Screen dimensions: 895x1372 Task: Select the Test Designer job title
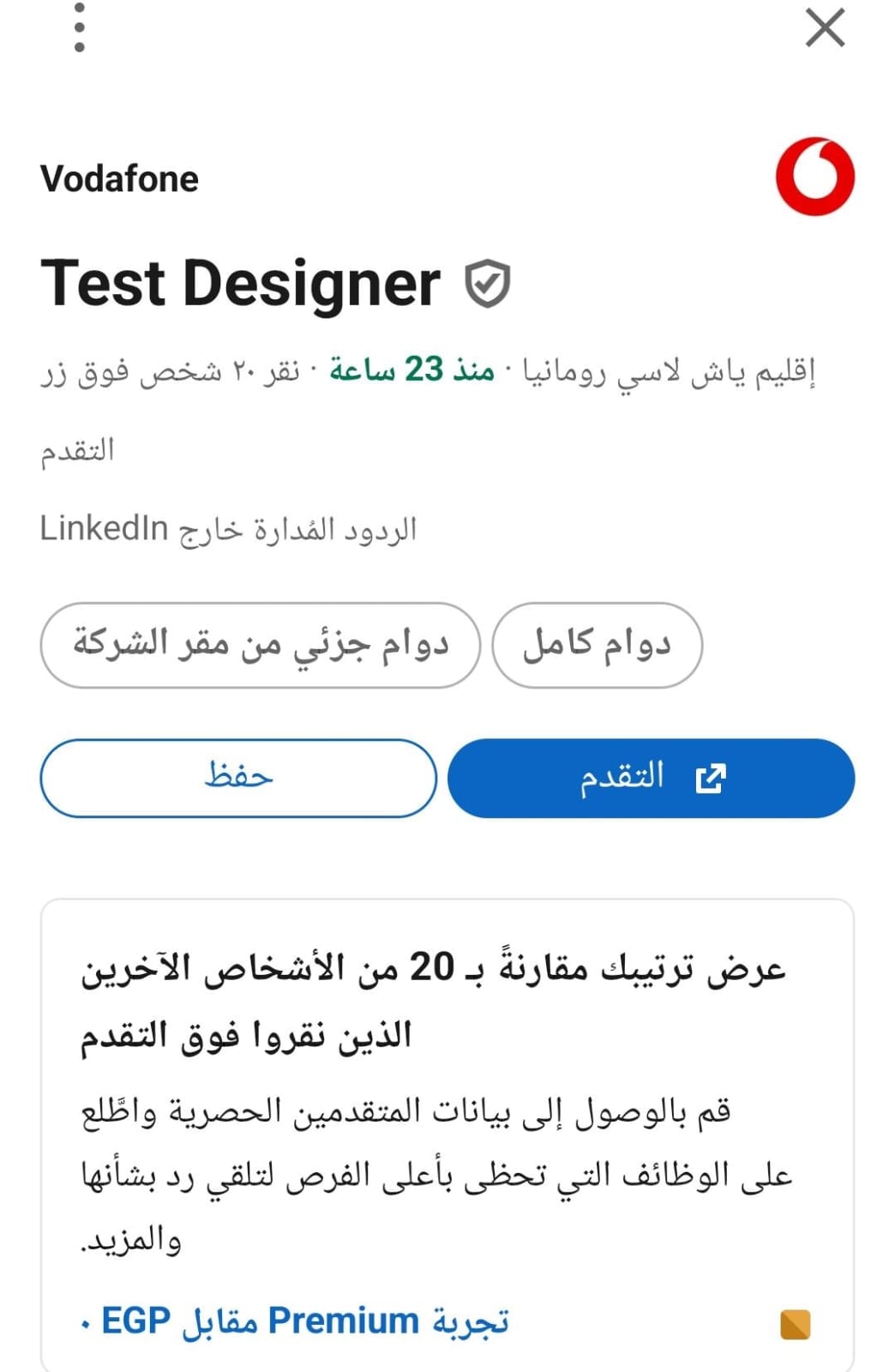(240, 284)
